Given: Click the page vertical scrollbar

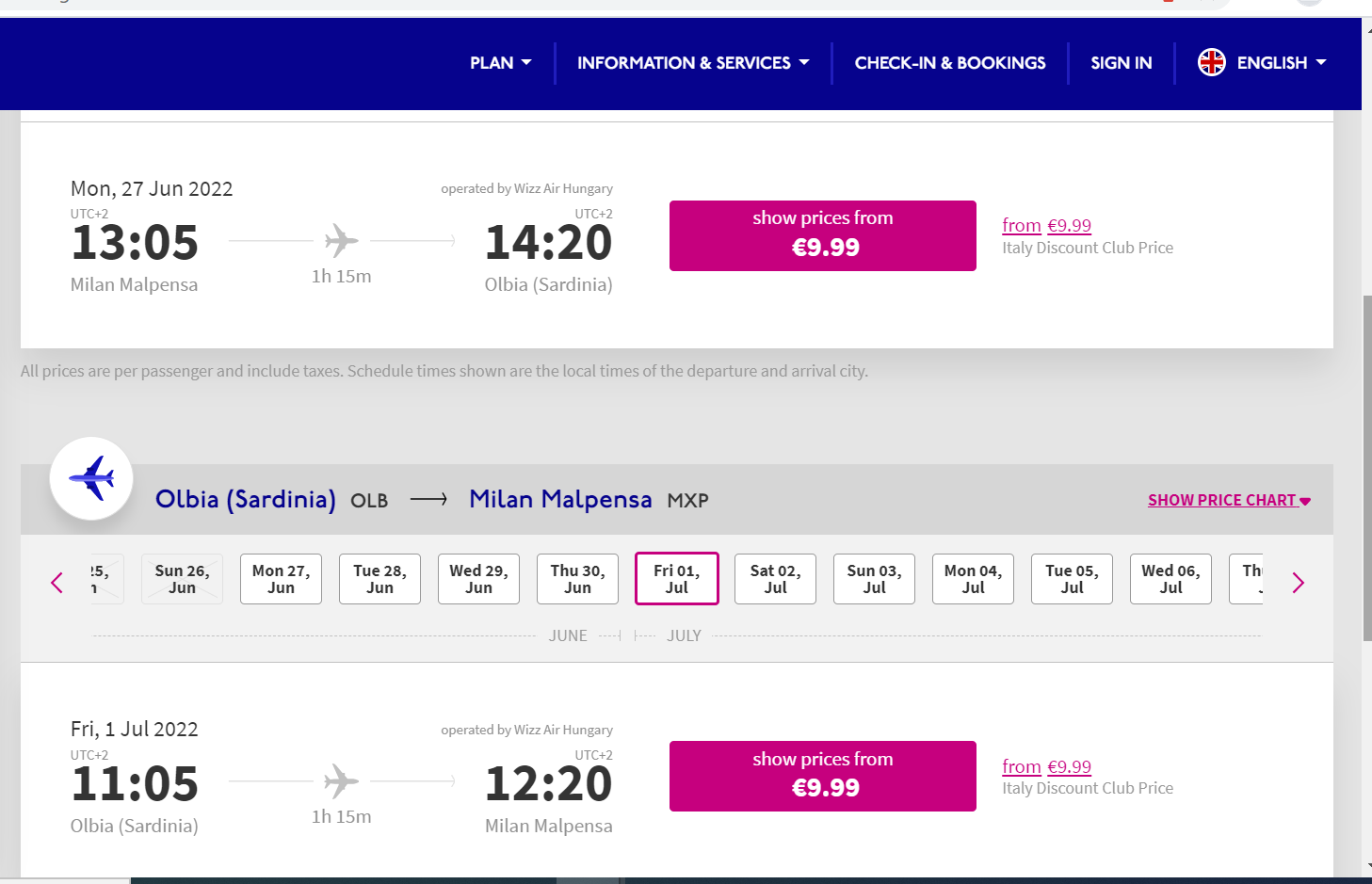Looking at the screenshot, I should [x=1367, y=469].
